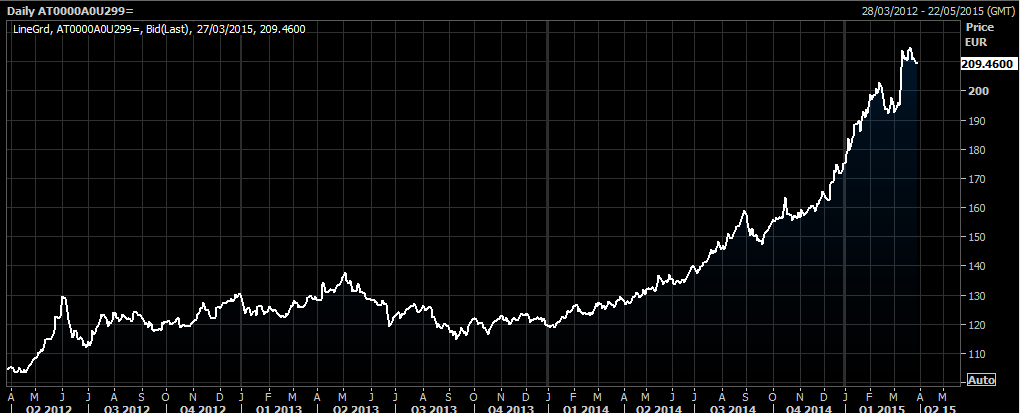The width and height of the screenshot is (1020, 413).
Task: Click the chart title Daily AT0000A0U299=
Action: point(70,11)
